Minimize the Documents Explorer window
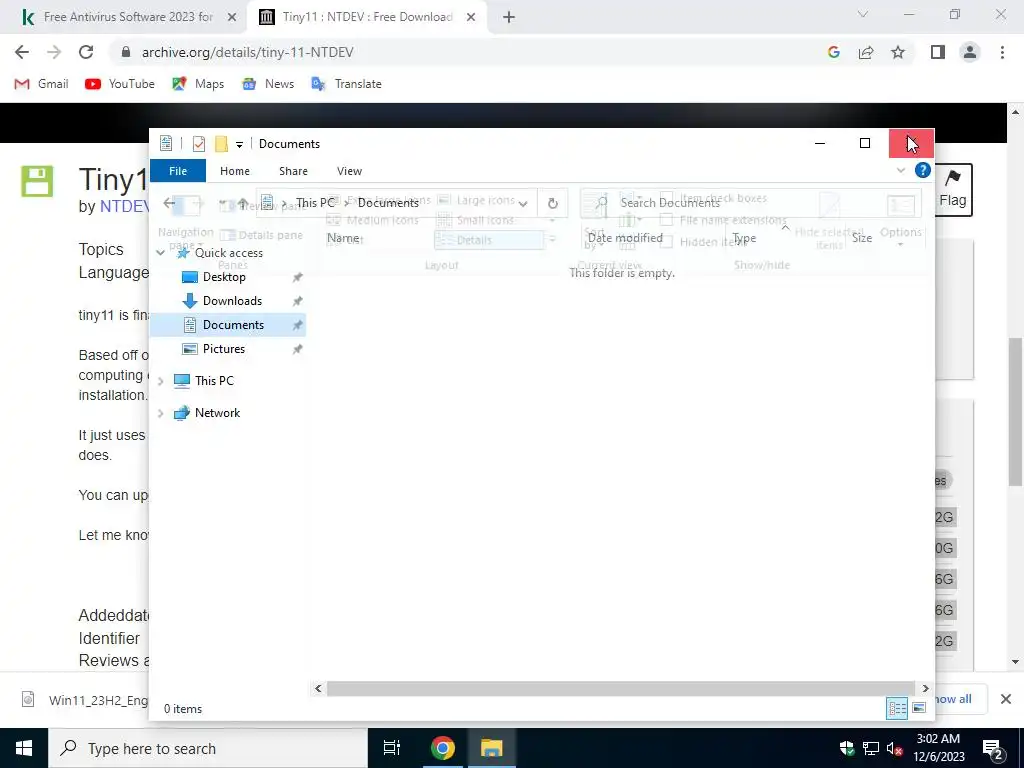 pyautogui.click(x=820, y=143)
